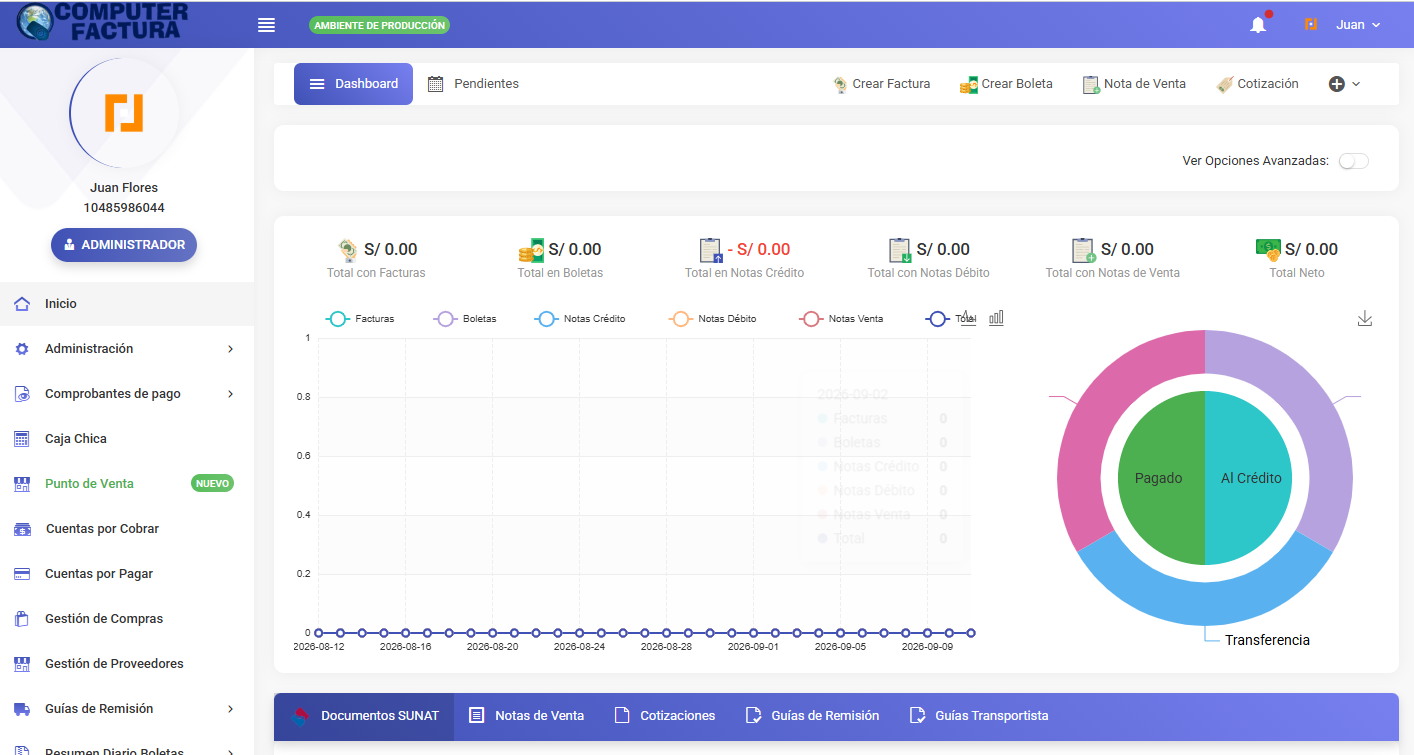This screenshot has height=755, width=1414.
Task: Open Nota de Venta shortcut
Action: tap(1134, 84)
